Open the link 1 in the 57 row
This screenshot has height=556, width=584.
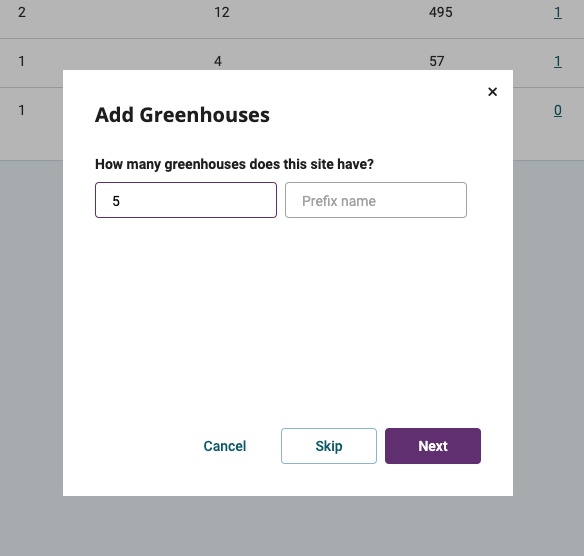tap(558, 61)
